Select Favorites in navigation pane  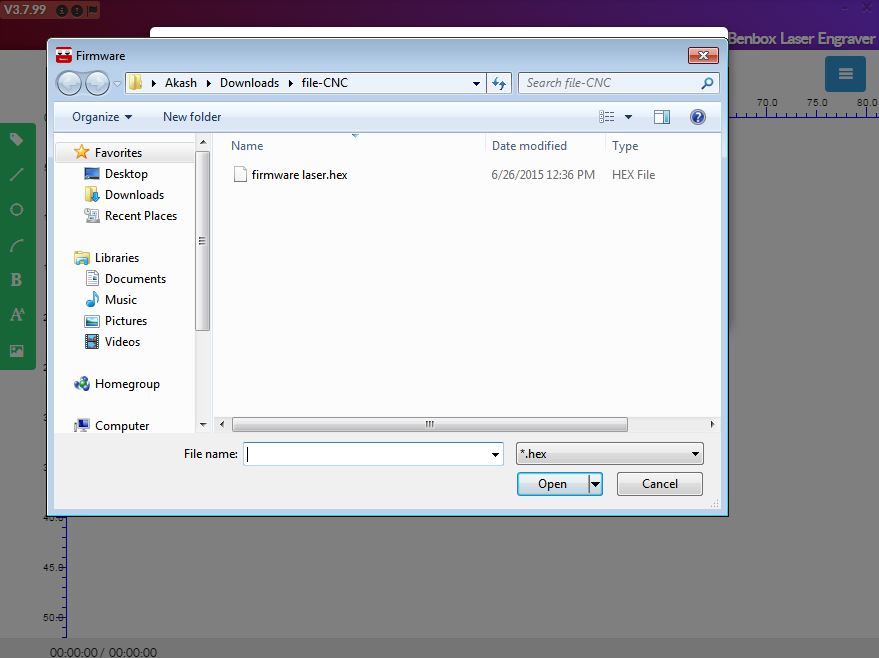coord(118,152)
